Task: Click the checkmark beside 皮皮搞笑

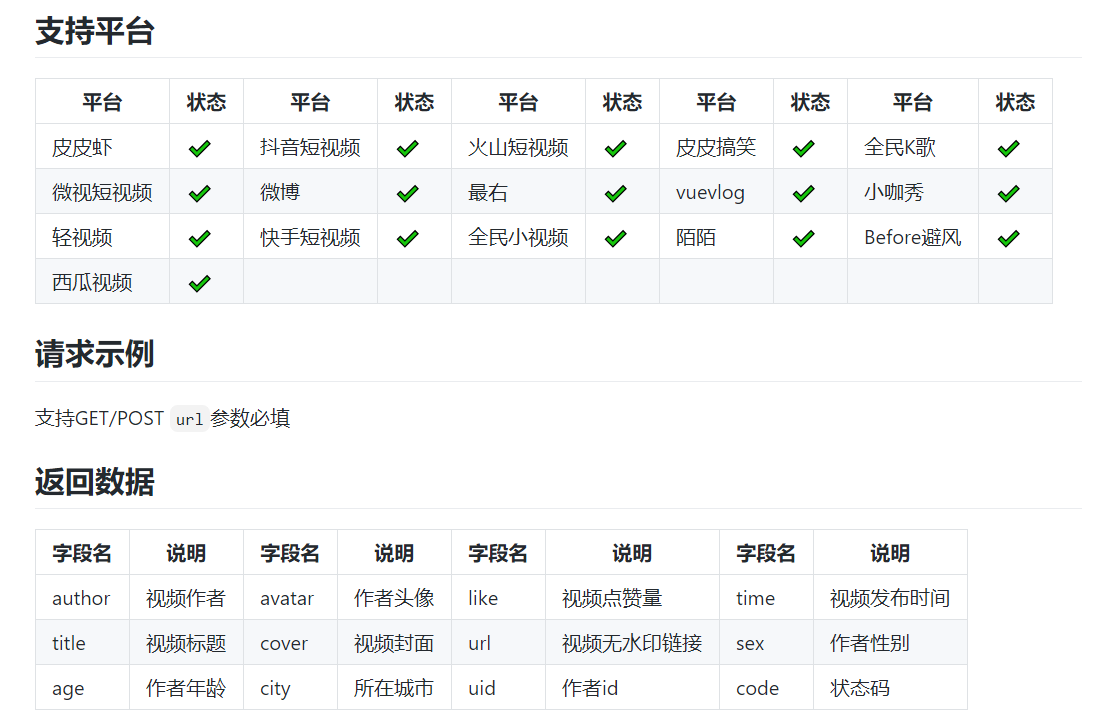Action: (803, 148)
